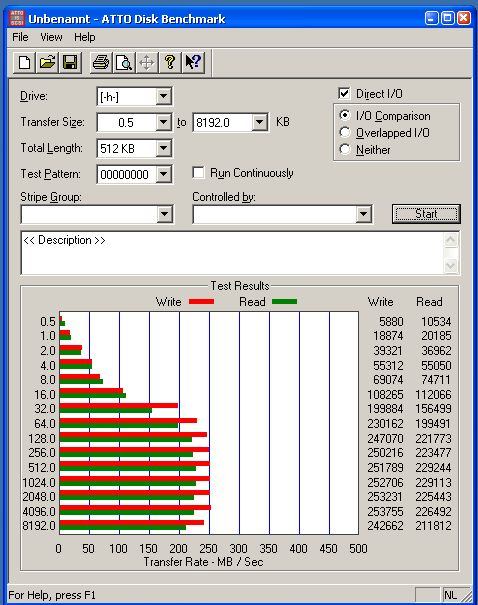Click the 'Transfer Rate - MB / Sec' axis label

tap(203, 562)
